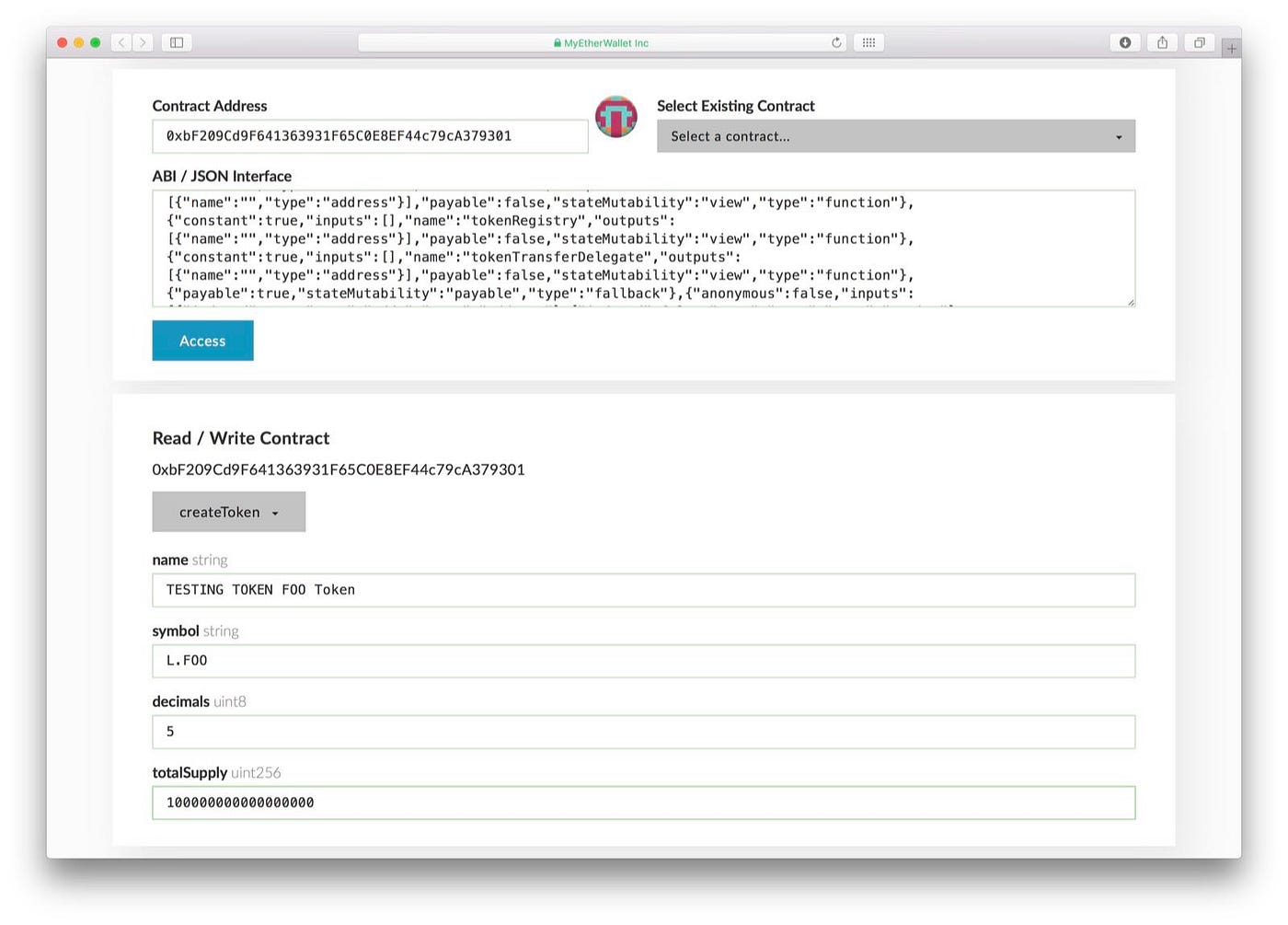Click the MyEtherWallet Inc address bar
The width and height of the screenshot is (1288, 925).
coord(602,42)
